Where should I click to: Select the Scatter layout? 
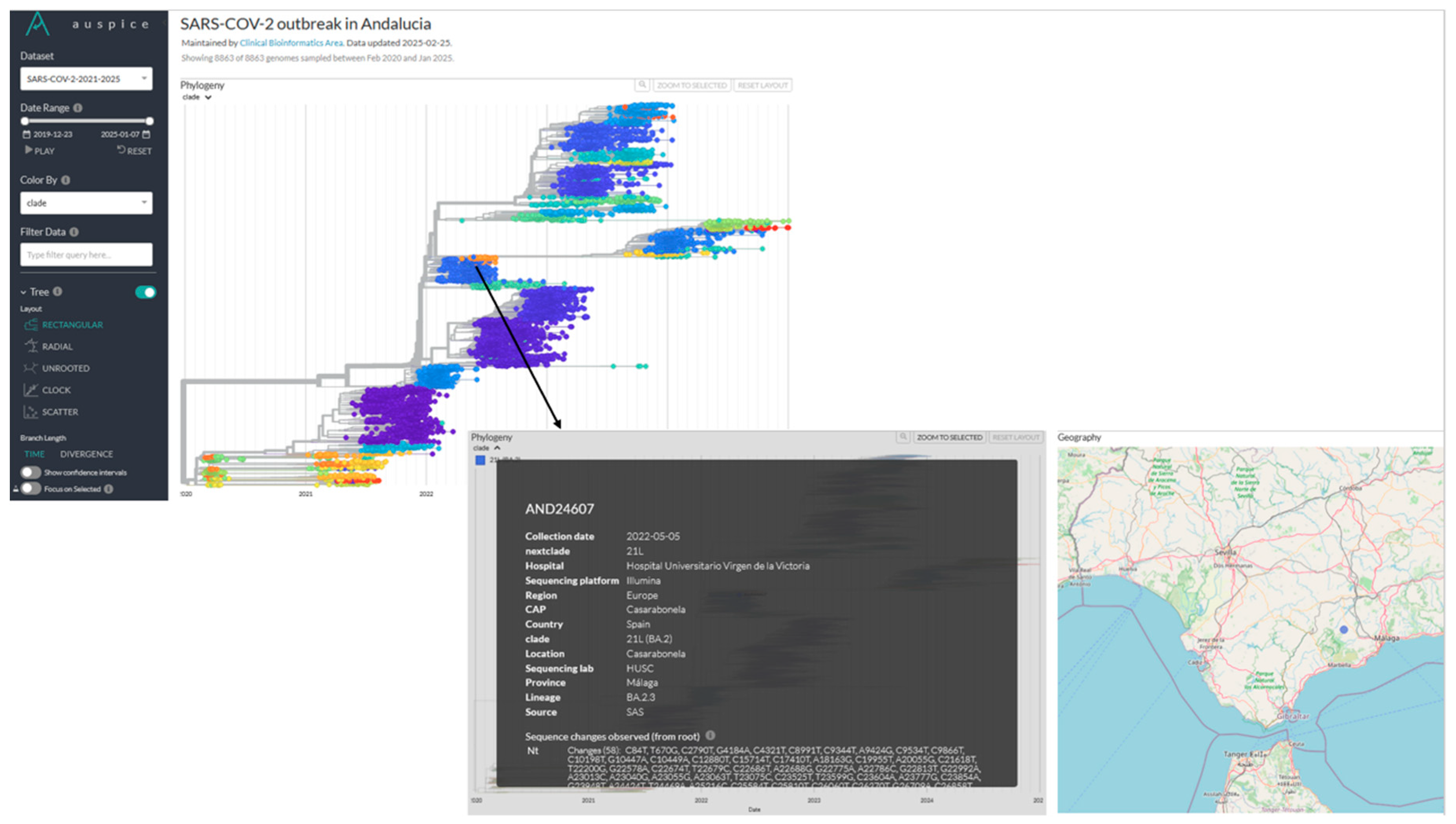click(59, 412)
